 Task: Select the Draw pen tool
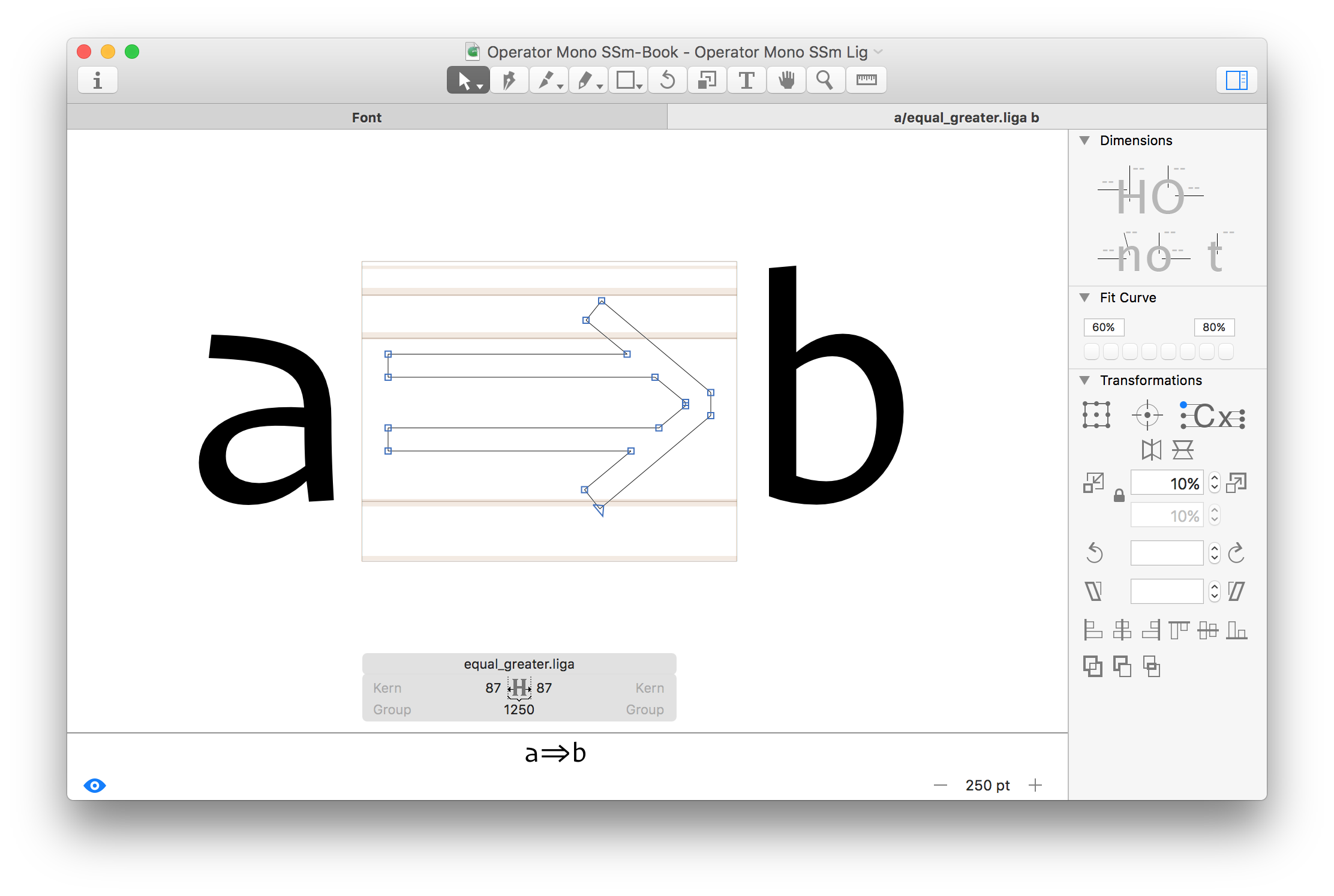[509, 80]
